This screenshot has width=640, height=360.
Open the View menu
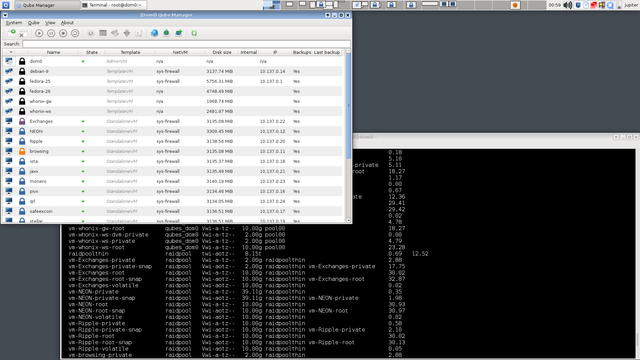50,23
